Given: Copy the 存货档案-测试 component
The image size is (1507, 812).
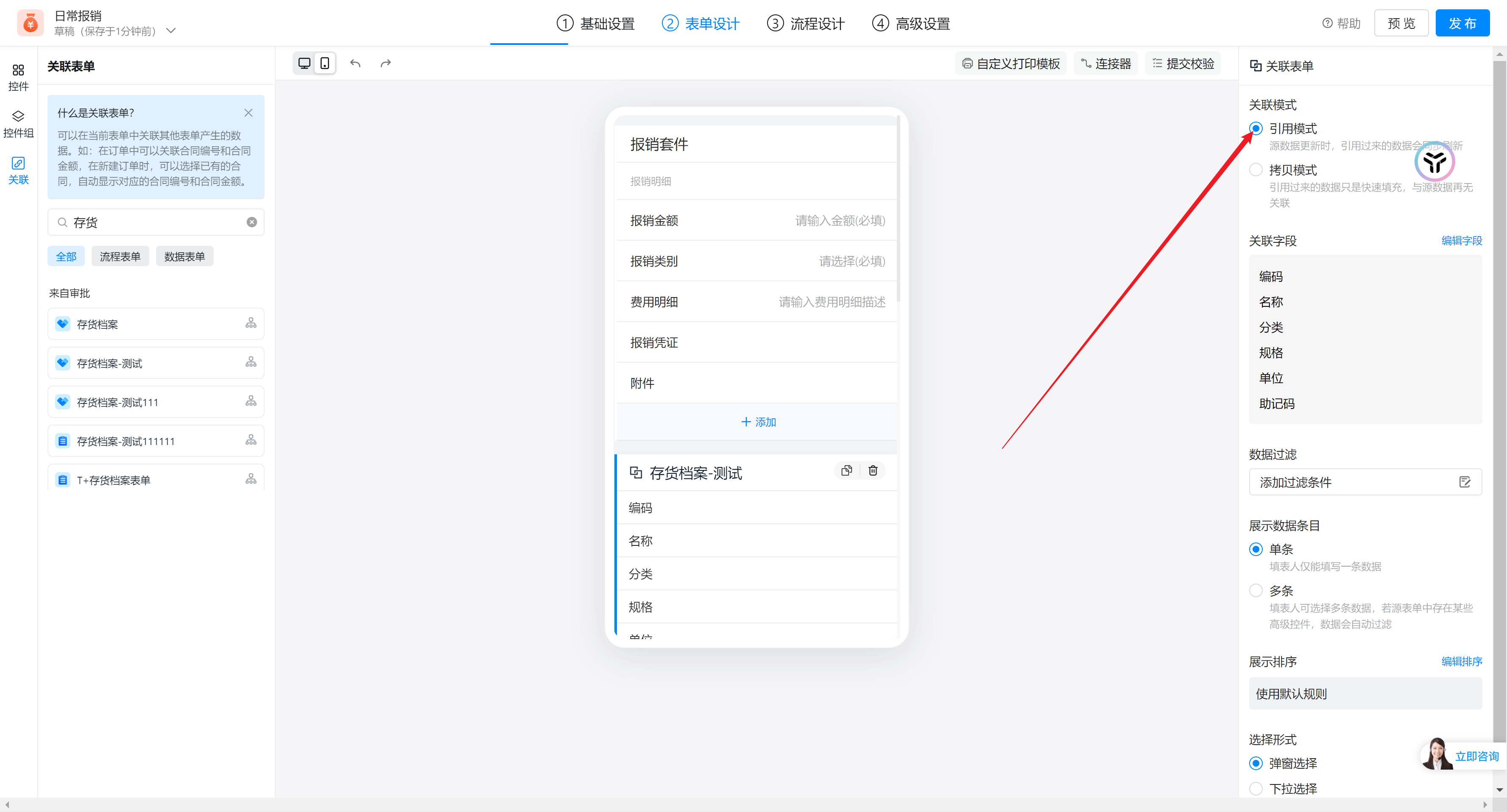Looking at the screenshot, I should point(846,470).
